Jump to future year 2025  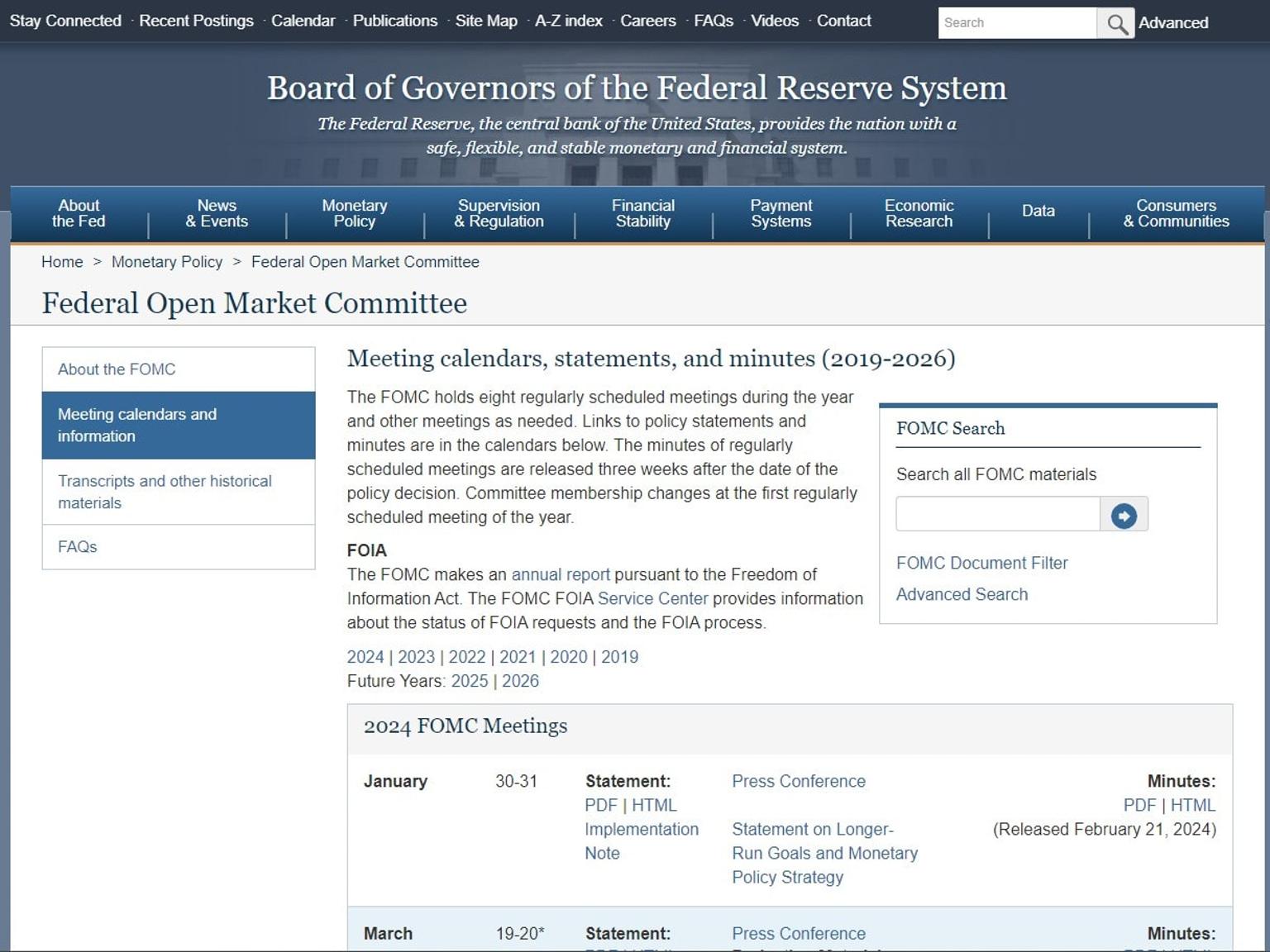coord(470,681)
